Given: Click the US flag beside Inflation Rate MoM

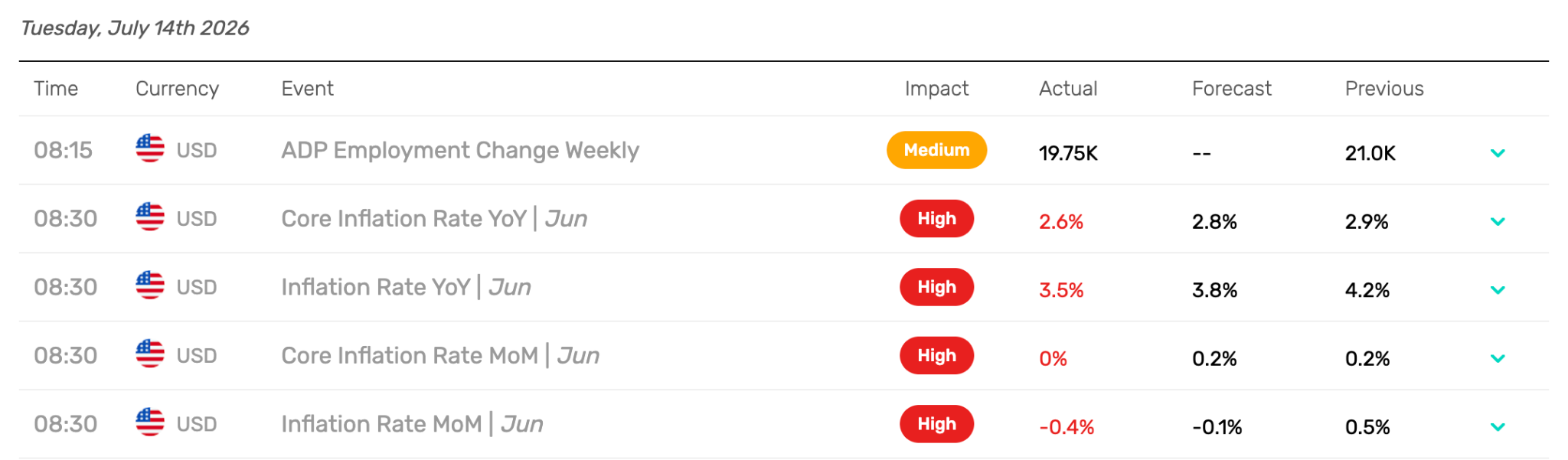Looking at the screenshot, I should click(150, 422).
